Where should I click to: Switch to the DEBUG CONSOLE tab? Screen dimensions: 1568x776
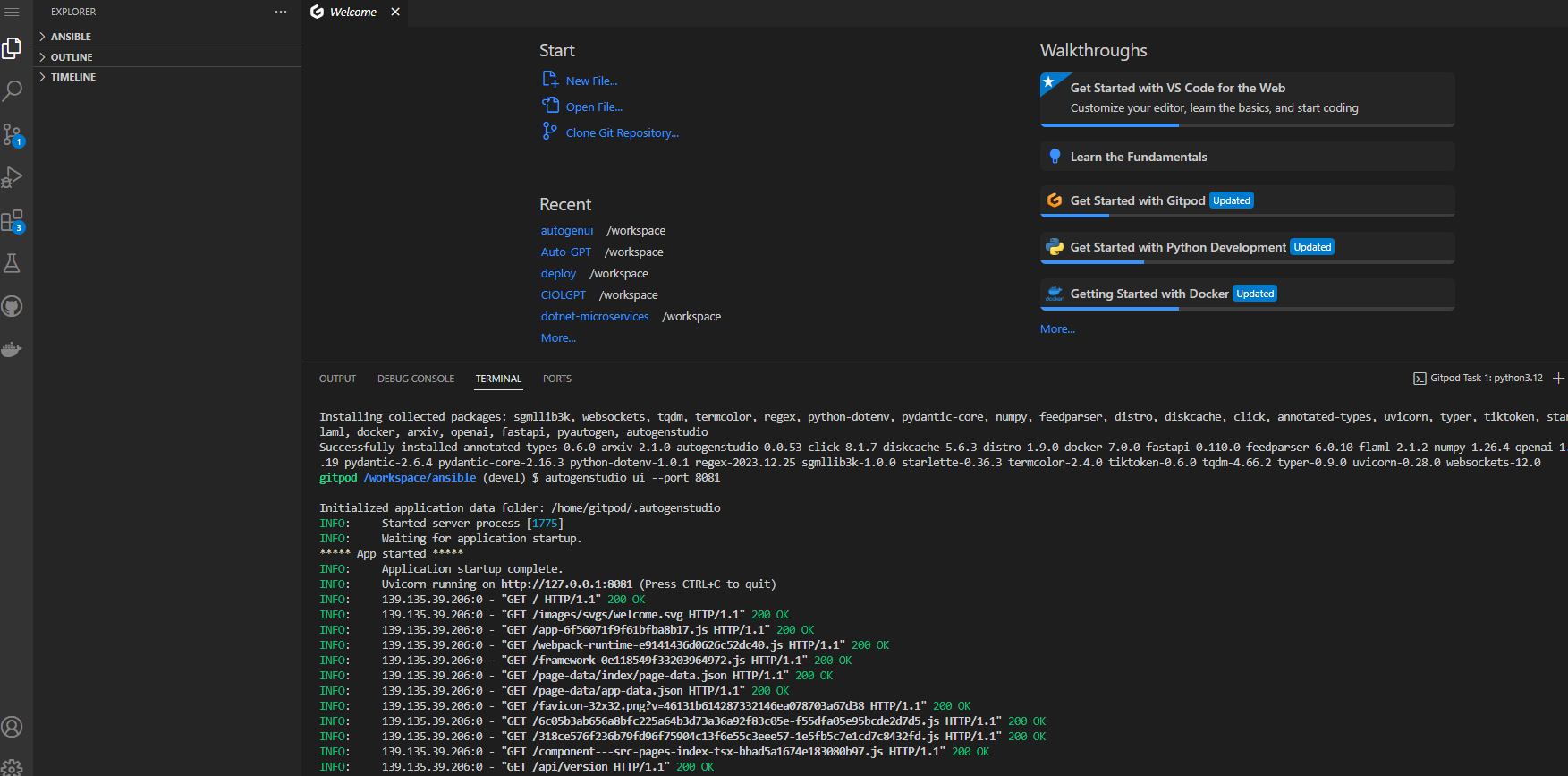tap(416, 379)
